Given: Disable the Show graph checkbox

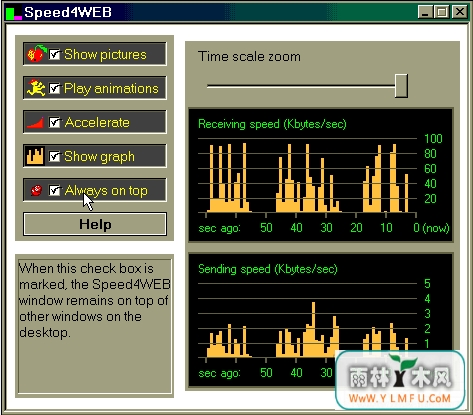Looking at the screenshot, I should 55,156.
